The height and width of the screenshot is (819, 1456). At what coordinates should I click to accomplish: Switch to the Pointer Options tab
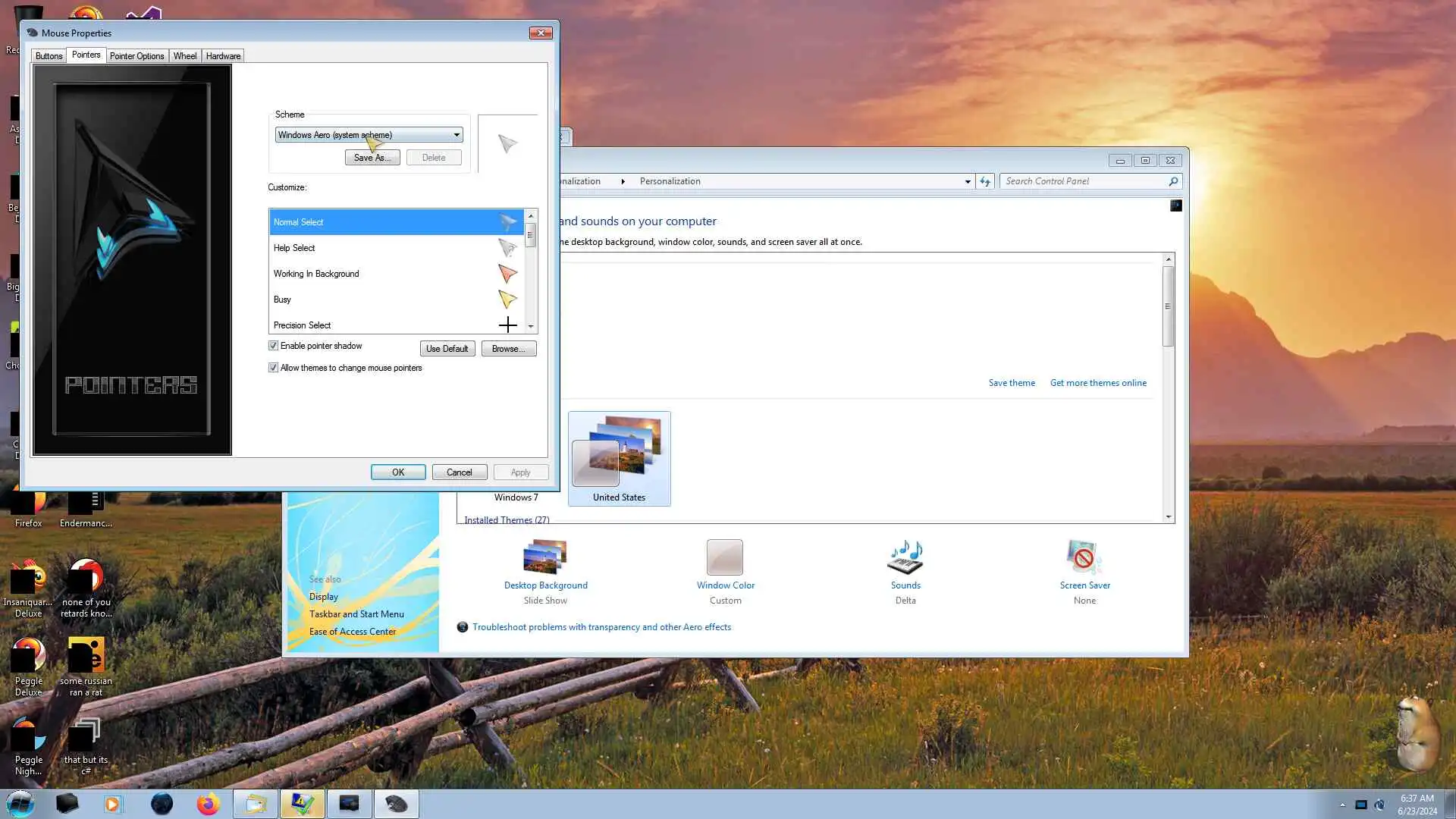tap(136, 56)
